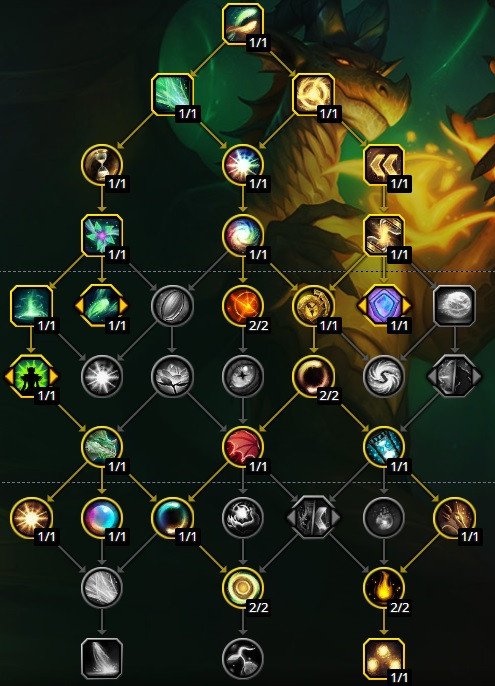495x686 pixels.
Task: Select the golden double-chevron rewind talent
Action: [384, 165]
